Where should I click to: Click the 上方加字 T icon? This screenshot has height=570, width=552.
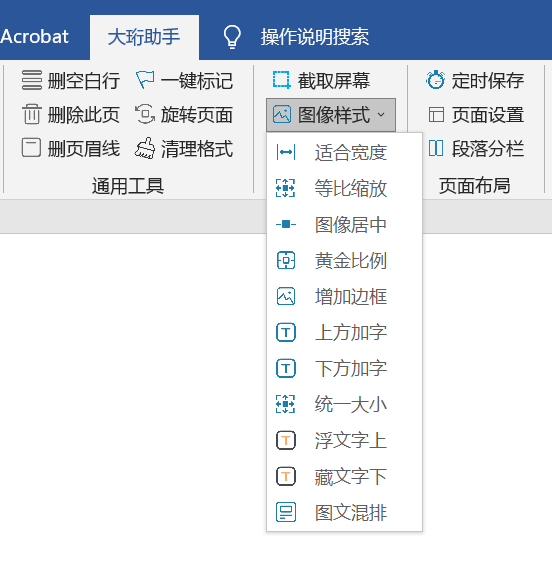286,332
